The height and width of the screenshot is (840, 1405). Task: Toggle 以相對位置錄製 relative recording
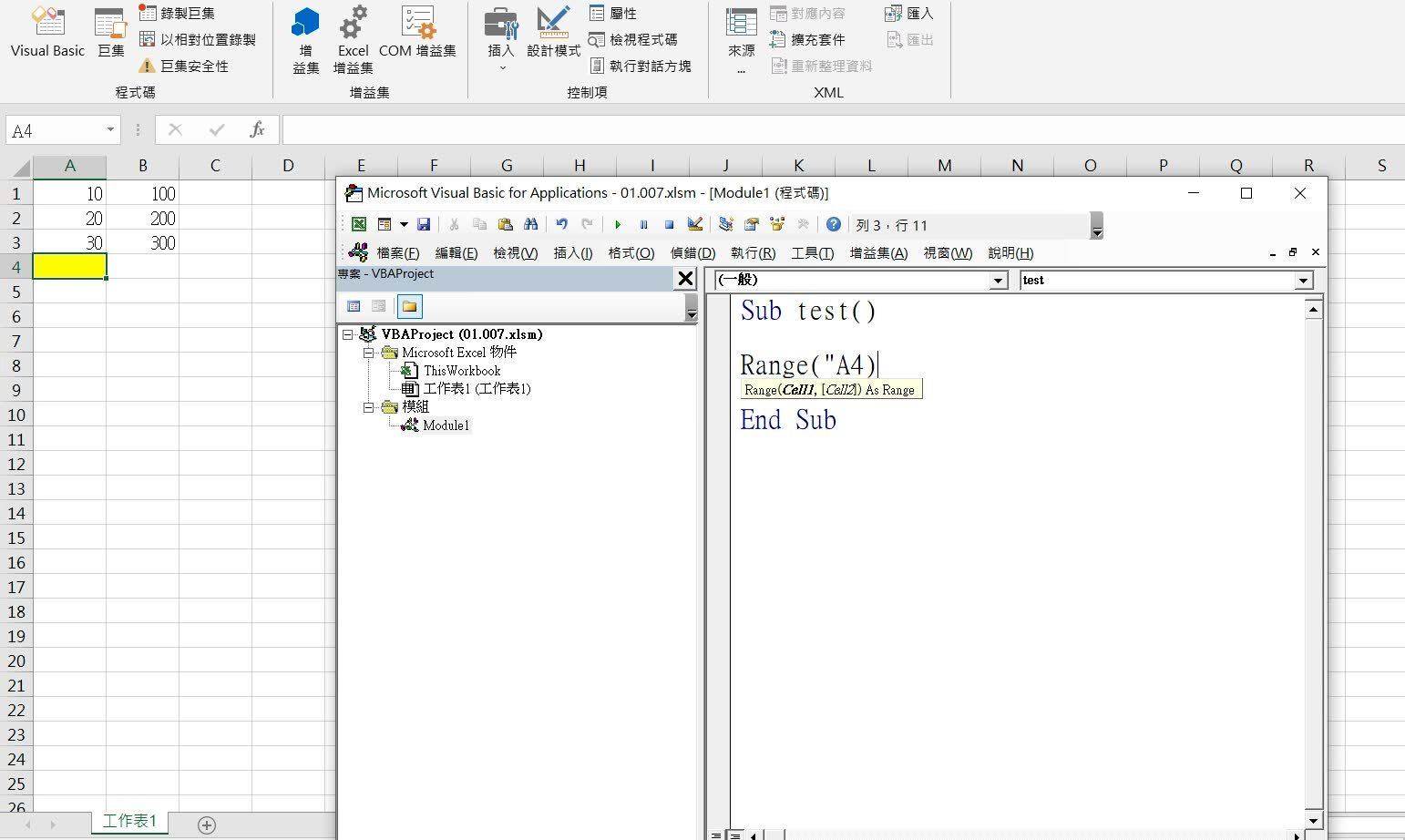point(198,40)
